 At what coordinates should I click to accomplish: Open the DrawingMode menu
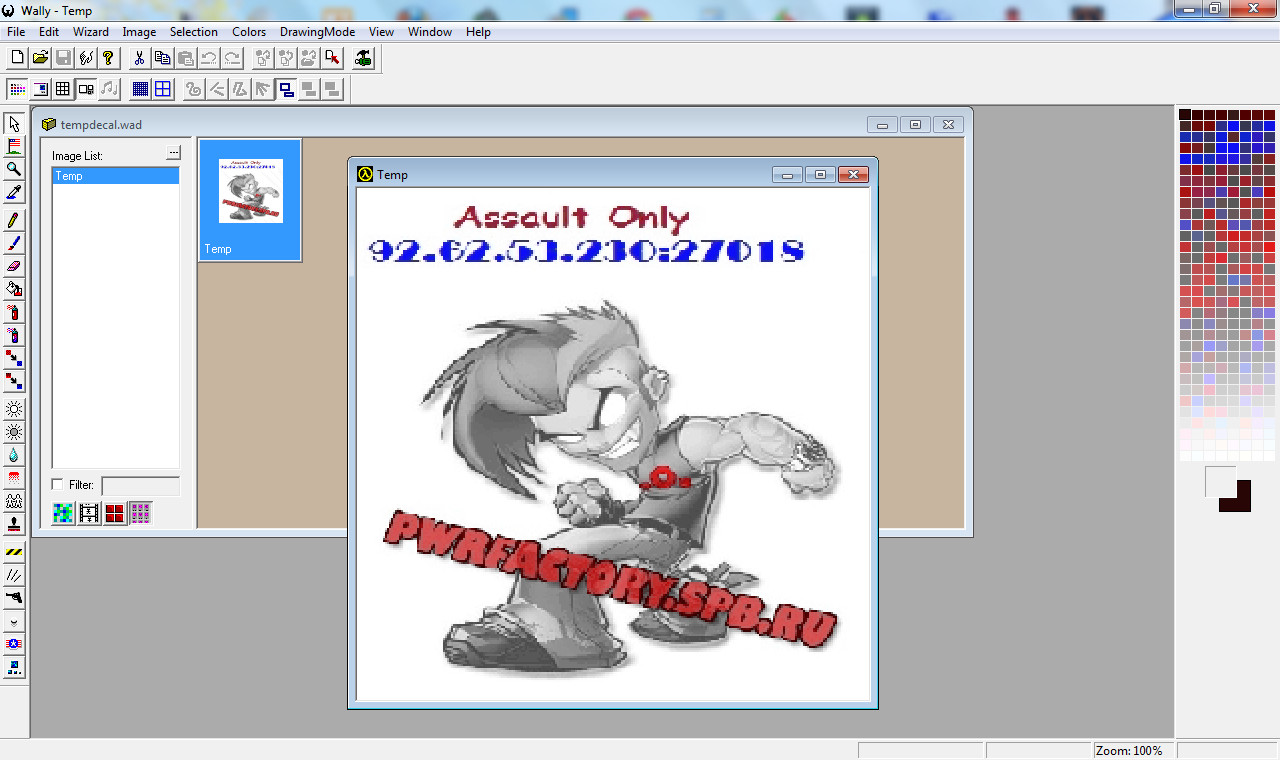click(317, 32)
